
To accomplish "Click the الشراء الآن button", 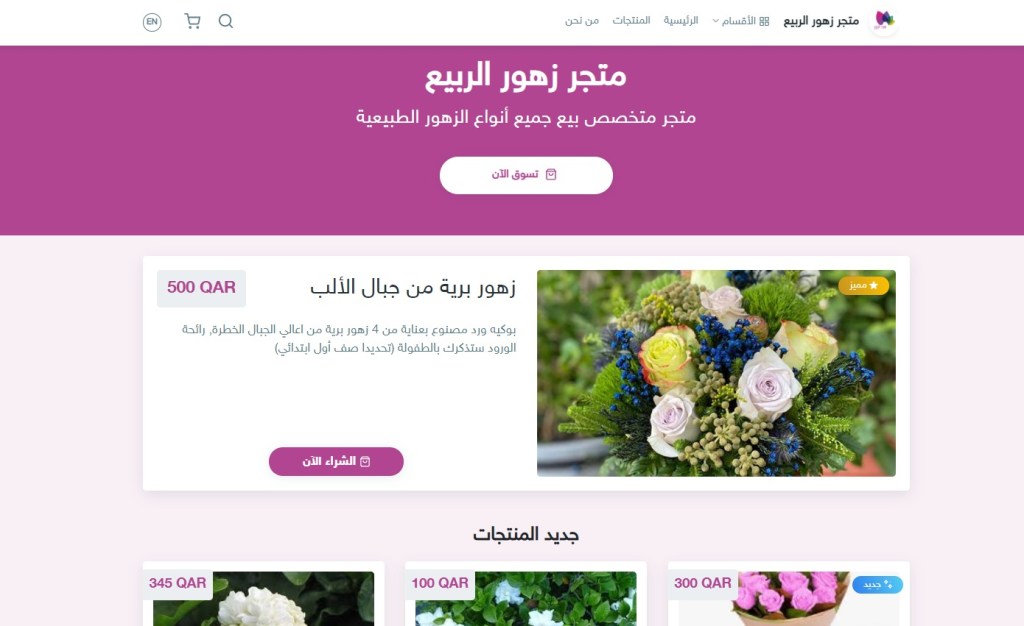I will (336, 462).
